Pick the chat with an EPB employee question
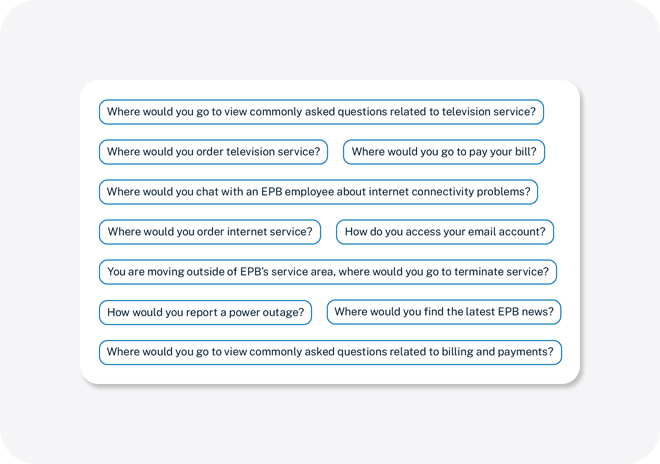The height and width of the screenshot is (464, 660). pyautogui.click(x=318, y=192)
